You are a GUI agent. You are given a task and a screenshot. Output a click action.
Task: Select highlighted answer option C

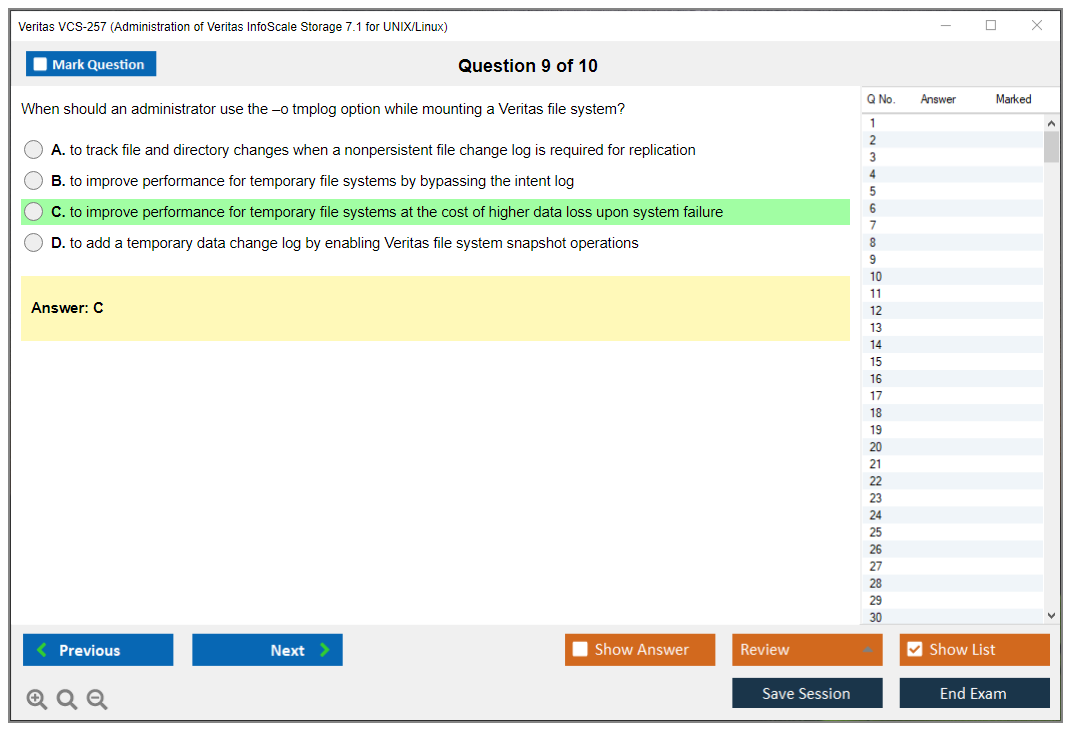point(34,212)
